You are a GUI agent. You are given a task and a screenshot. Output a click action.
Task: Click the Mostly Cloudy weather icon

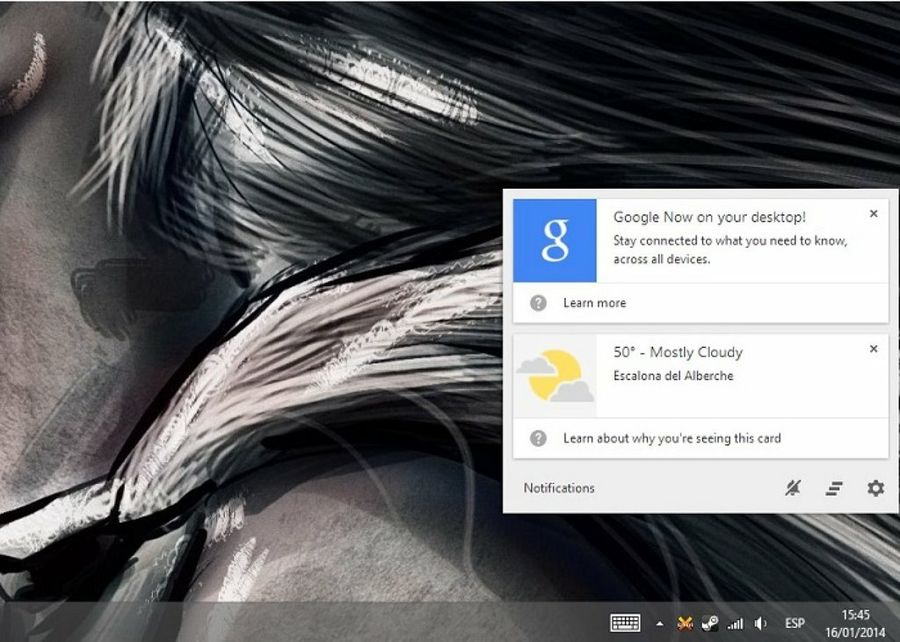pyautogui.click(x=555, y=376)
